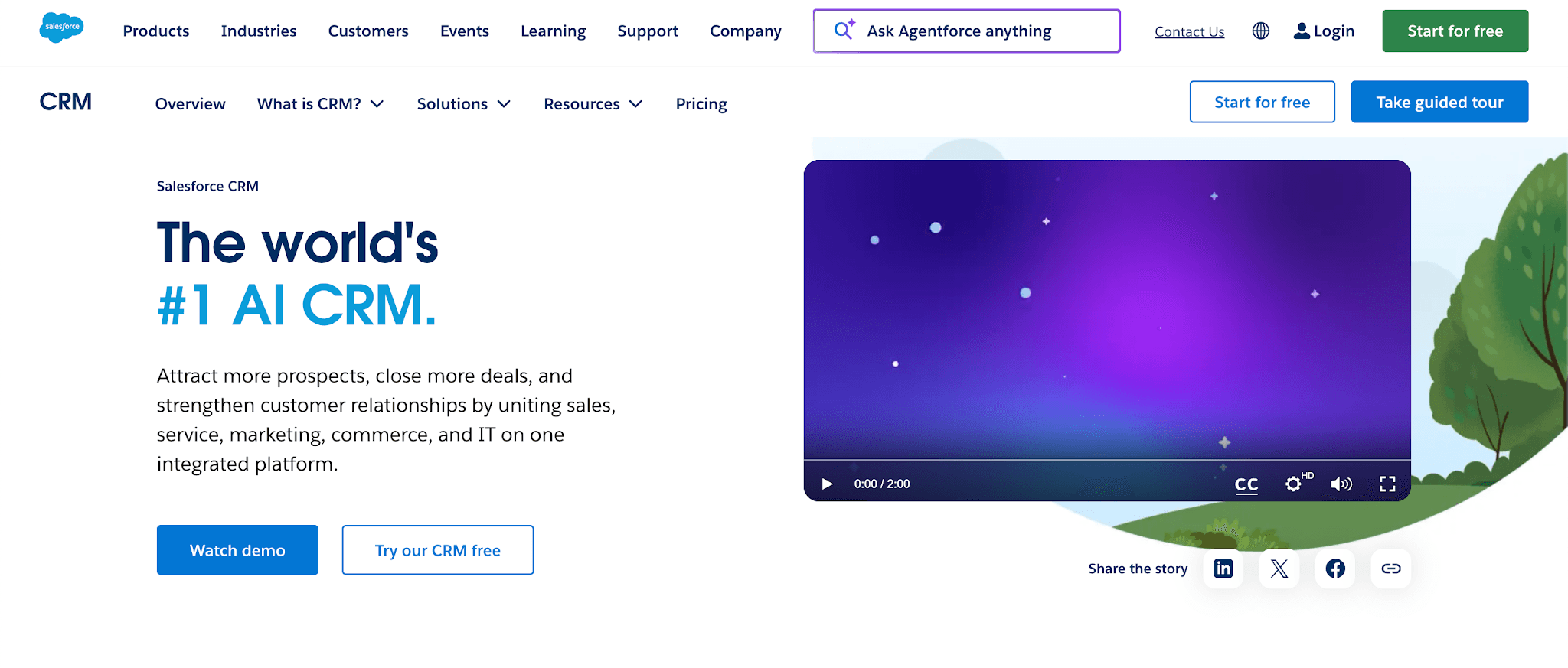This screenshot has width=1568, height=668.
Task: Open the Company menu
Action: (746, 31)
